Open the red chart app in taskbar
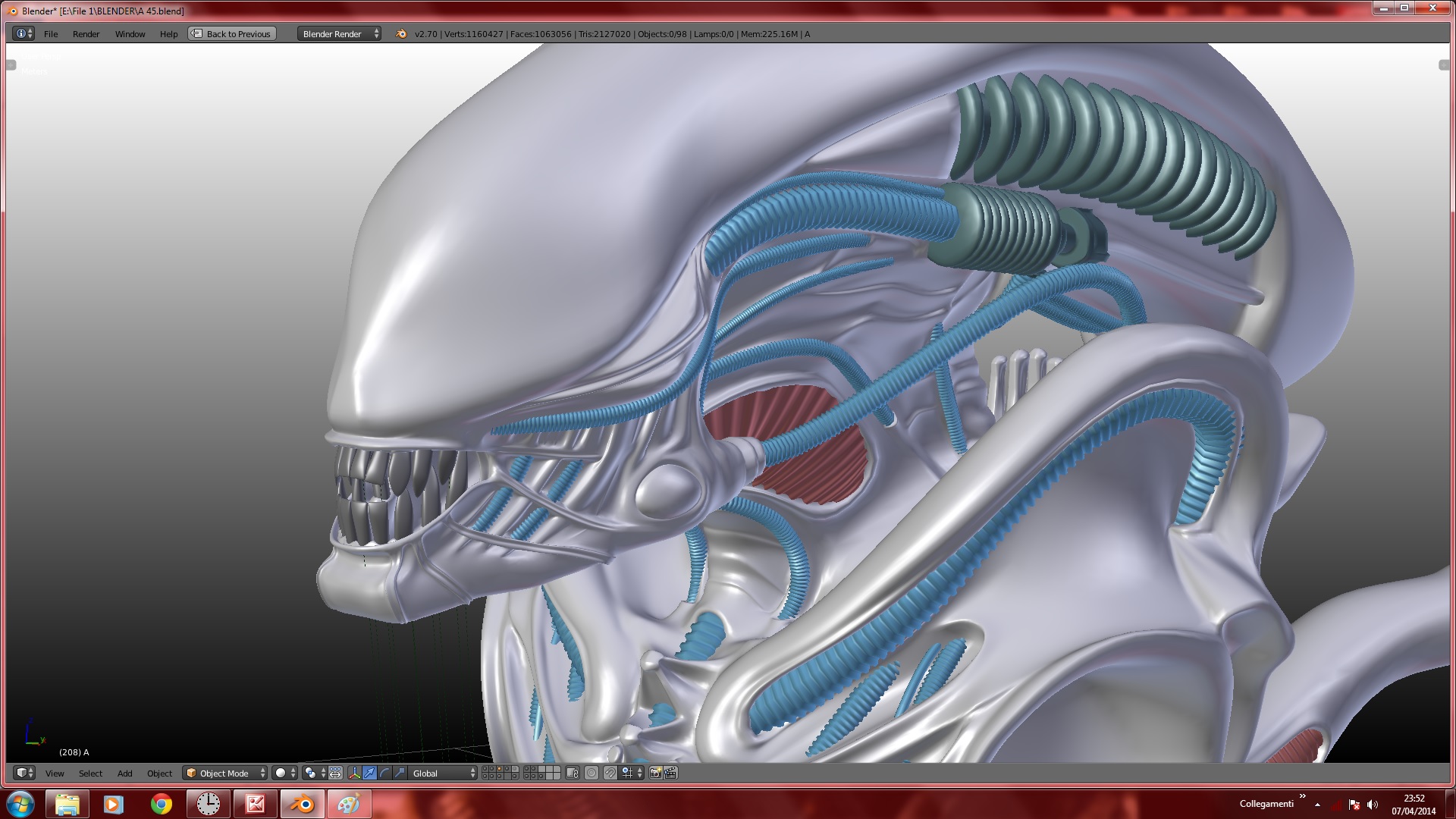The width and height of the screenshot is (1456, 819). 255,804
